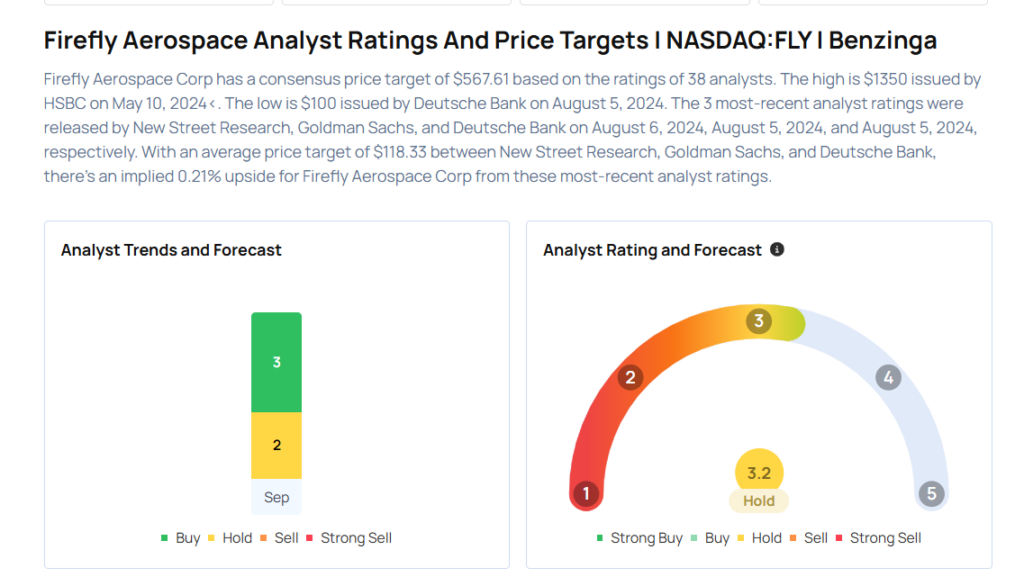The width and height of the screenshot is (1024, 586).
Task: Toggle Sell legend in Analyst Rating chart
Action: pos(808,538)
